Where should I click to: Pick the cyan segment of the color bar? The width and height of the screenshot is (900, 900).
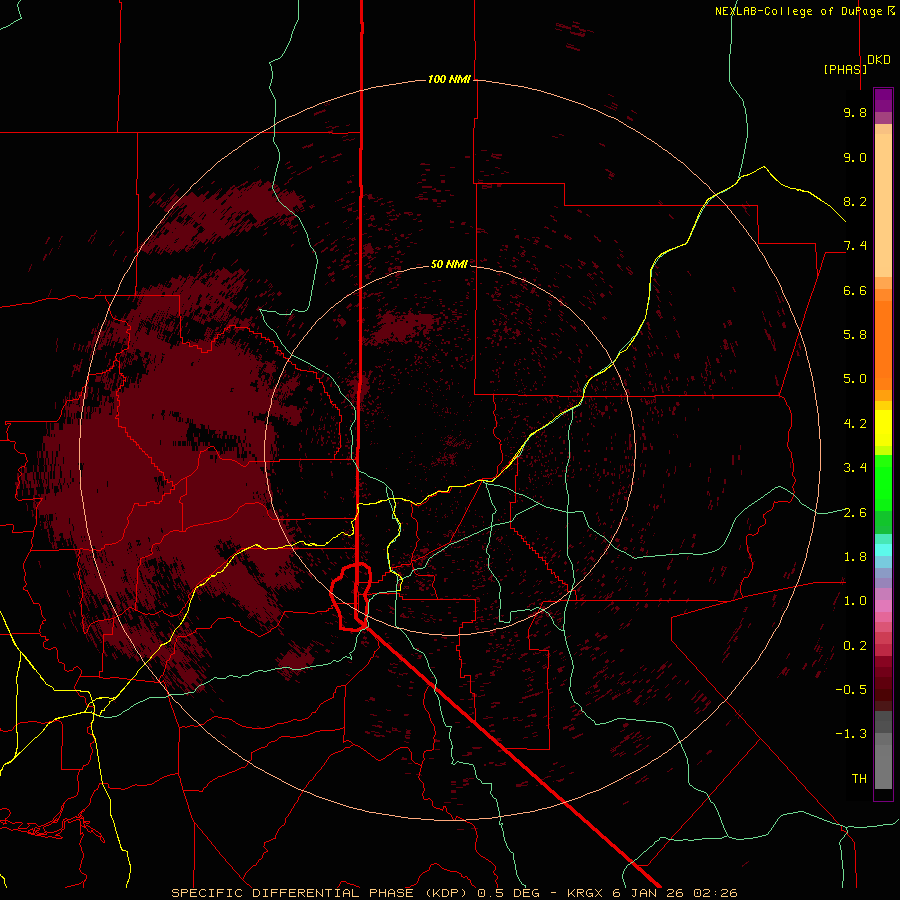(883, 550)
